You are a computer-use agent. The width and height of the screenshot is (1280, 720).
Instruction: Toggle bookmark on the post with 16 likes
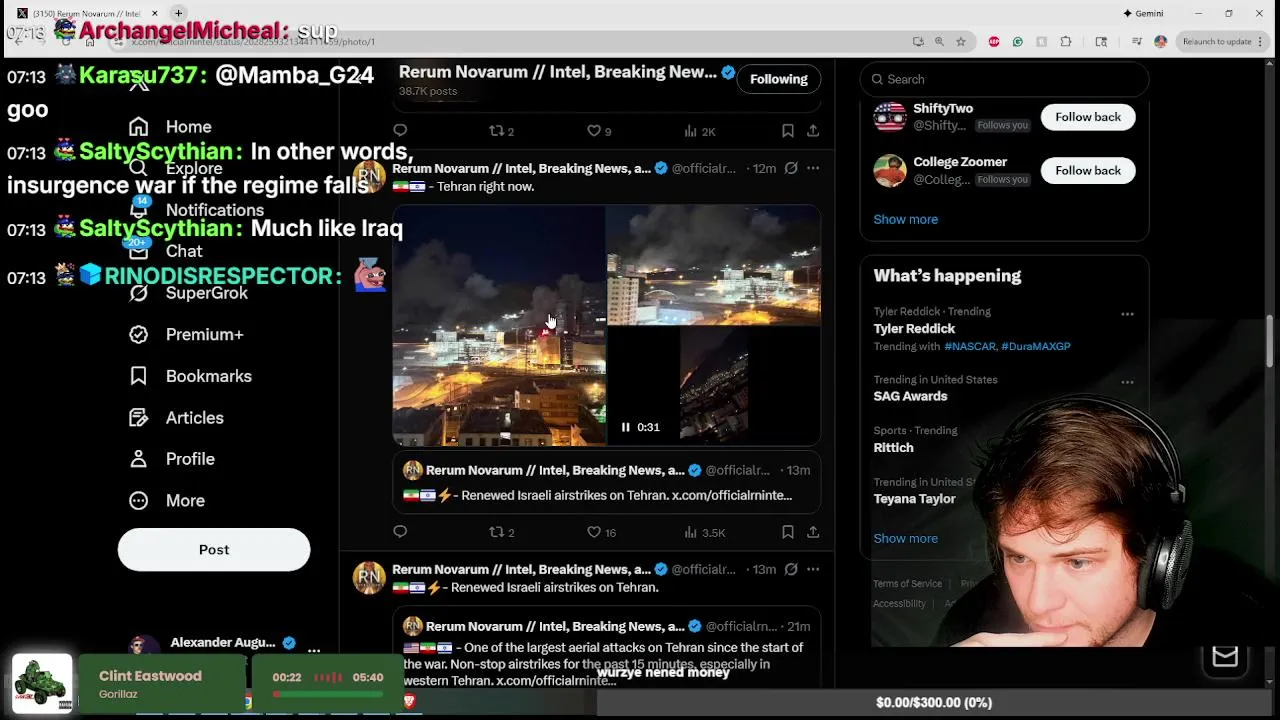click(x=788, y=532)
